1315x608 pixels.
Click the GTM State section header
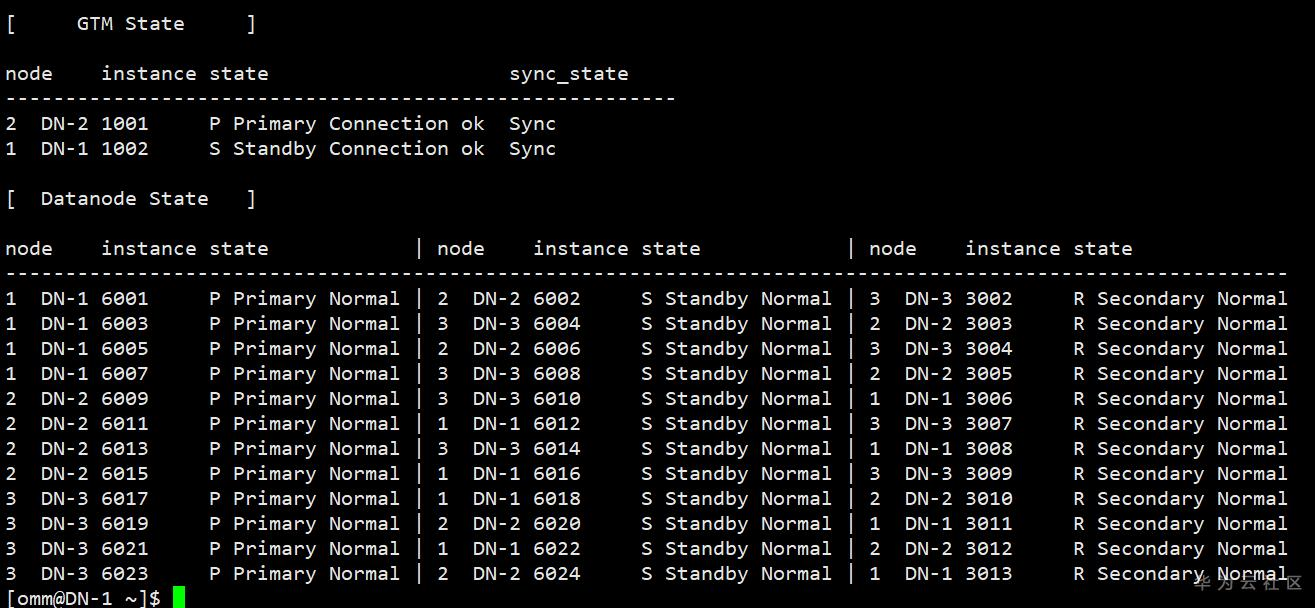[131, 24]
